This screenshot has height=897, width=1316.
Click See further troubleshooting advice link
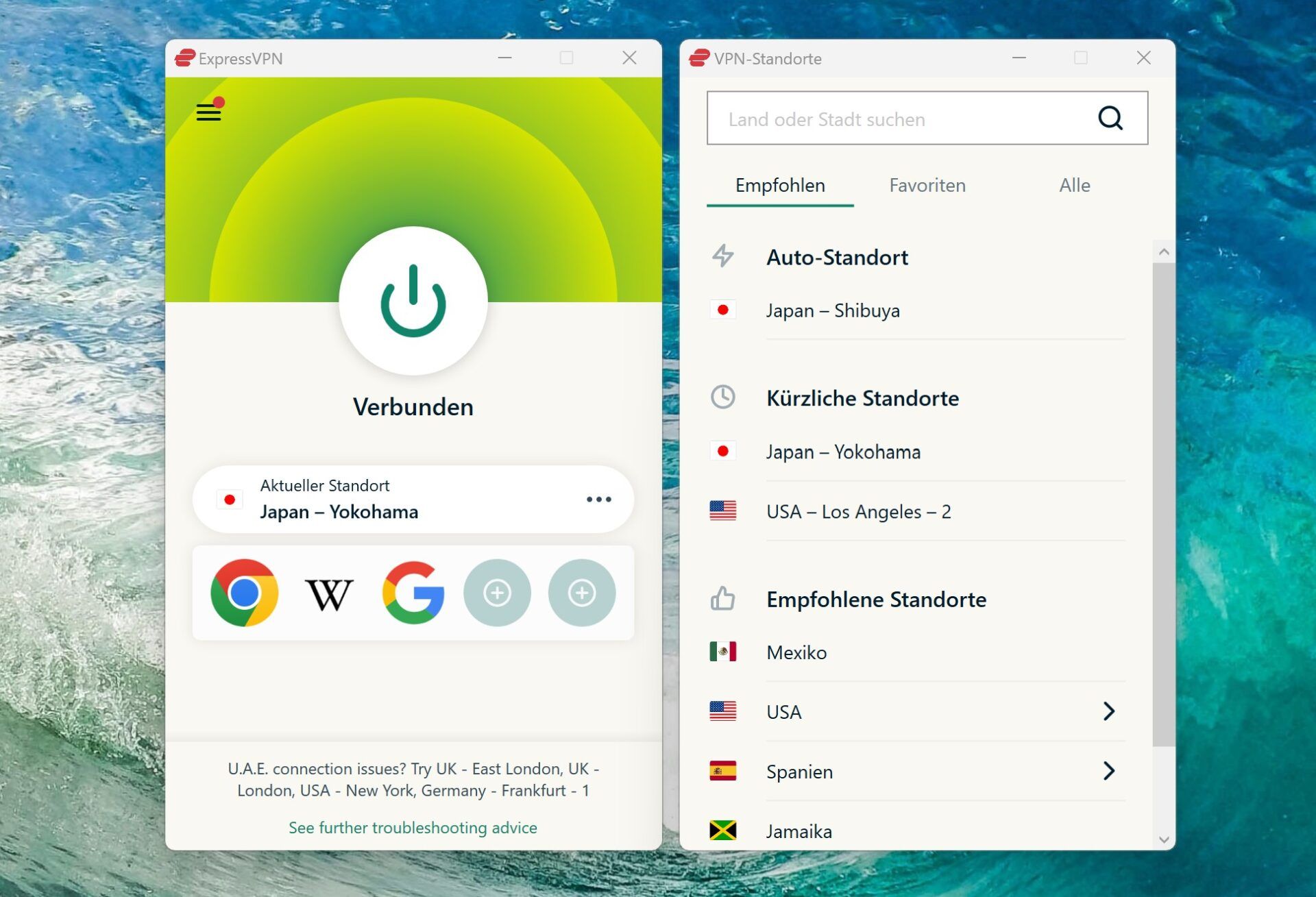(x=413, y=827)
